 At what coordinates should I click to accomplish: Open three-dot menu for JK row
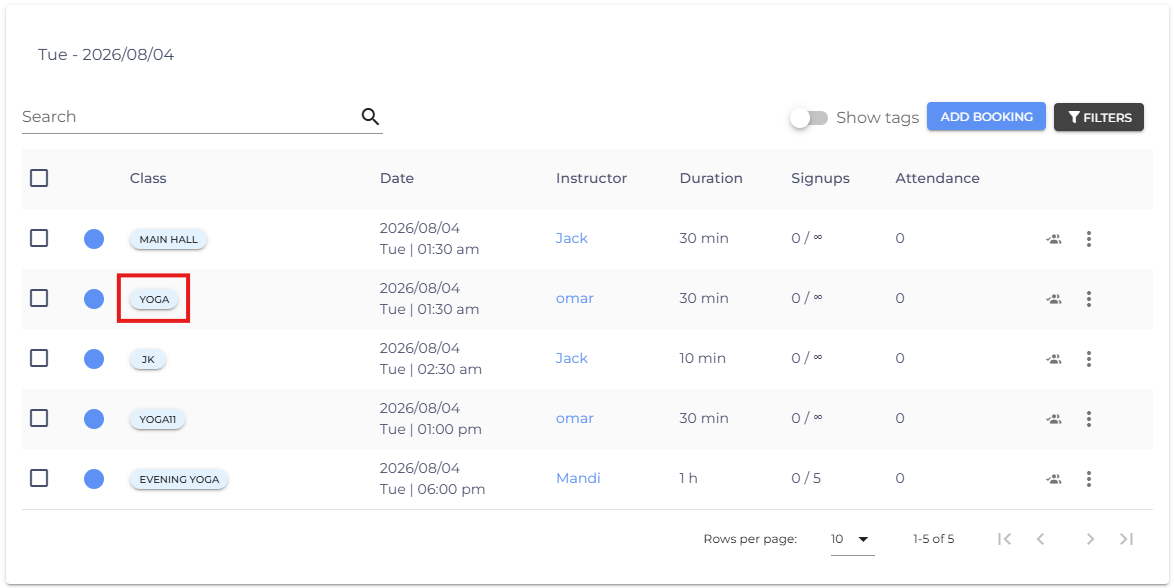pos(1089,359)
